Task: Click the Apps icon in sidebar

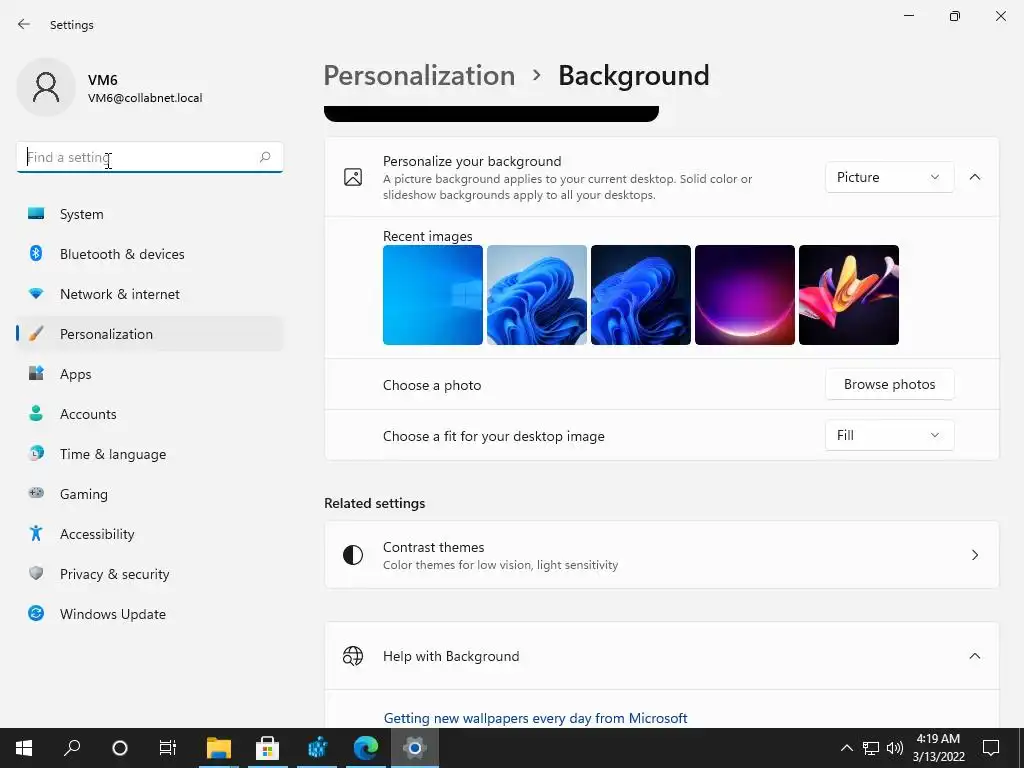Action: (x=36, y=374)
